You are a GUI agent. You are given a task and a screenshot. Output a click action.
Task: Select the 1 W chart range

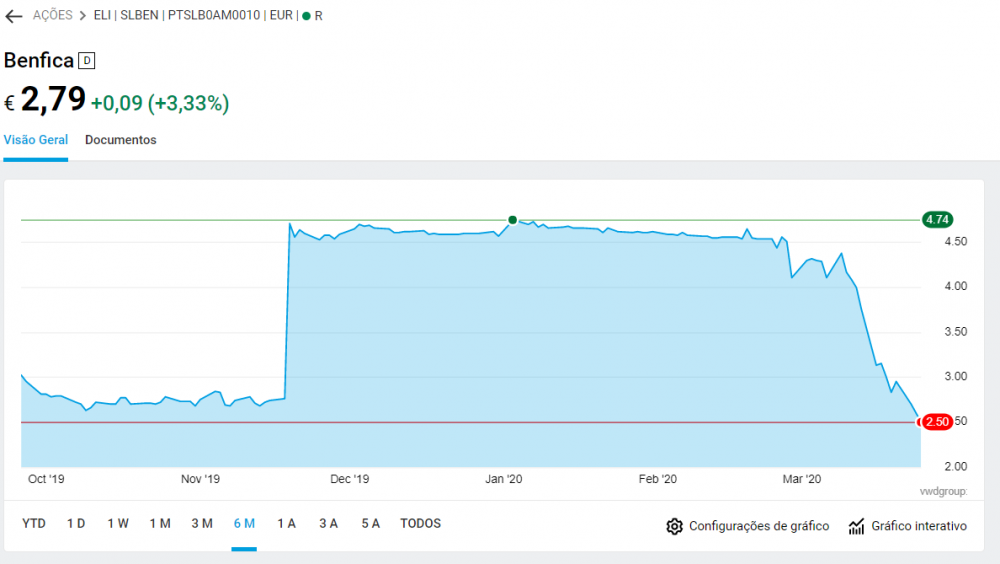point(118,523)
